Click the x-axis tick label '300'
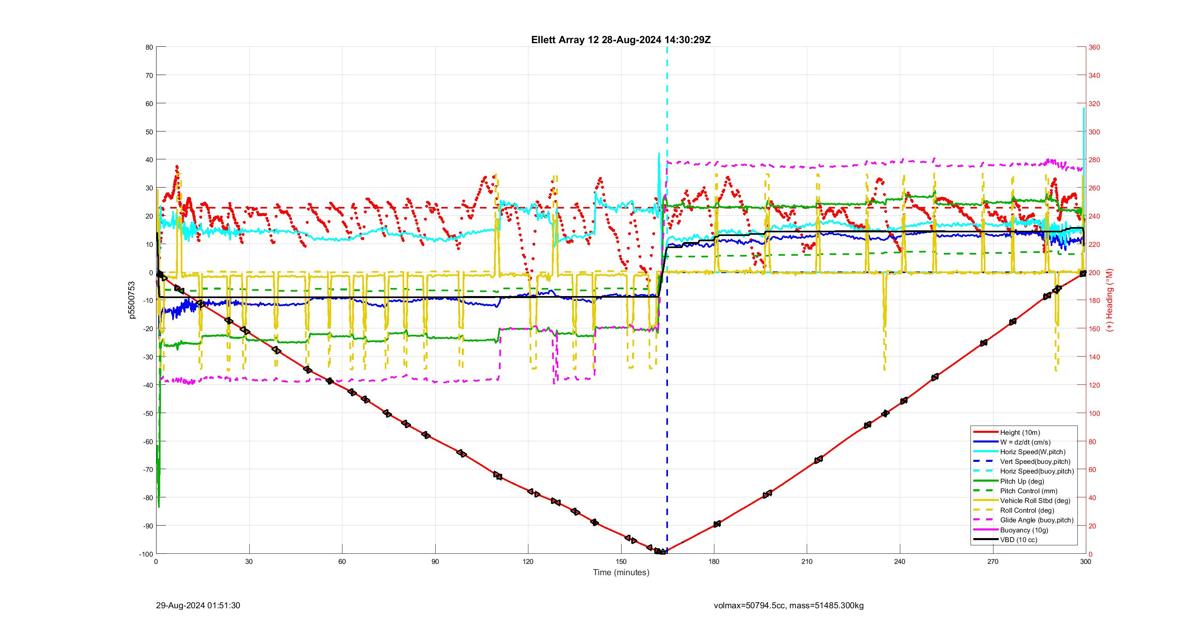1200x622 pixels. pyautogui.click(x=1085, y=562)
